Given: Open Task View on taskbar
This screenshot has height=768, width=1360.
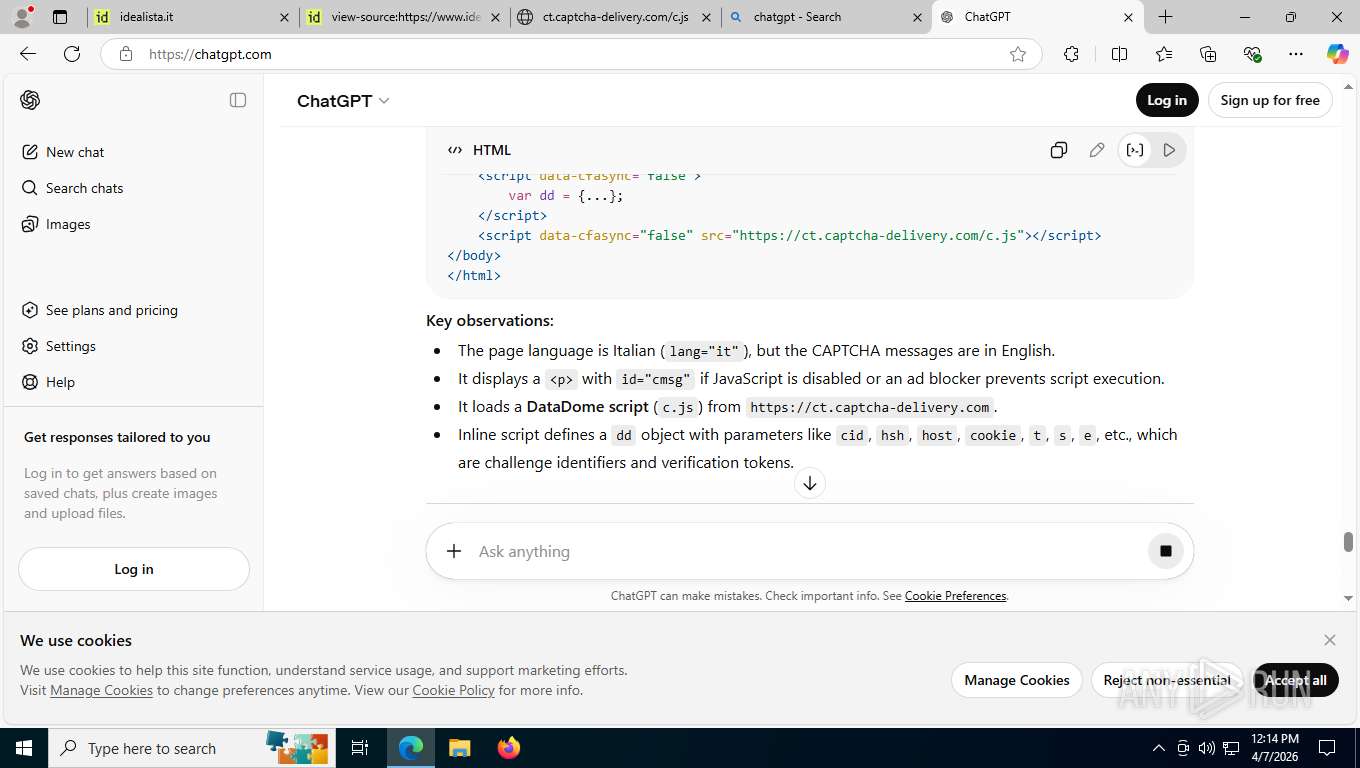Looking at the screenshot, I should click(x=360, y=748).
